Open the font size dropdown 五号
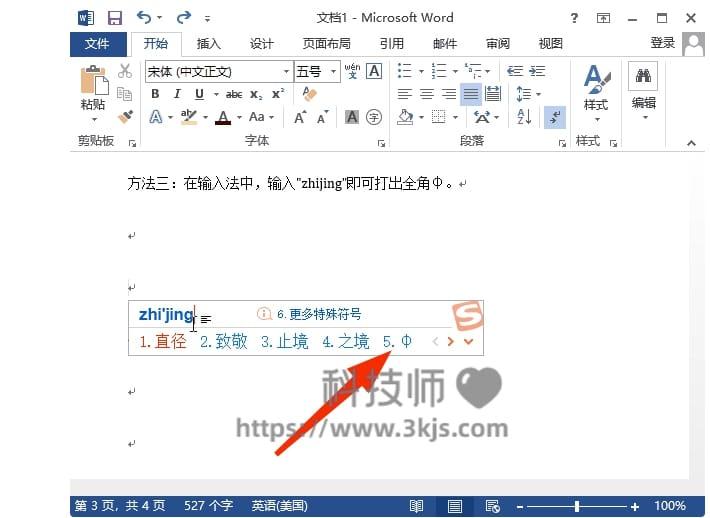The image size is (710, 518). 333,72
